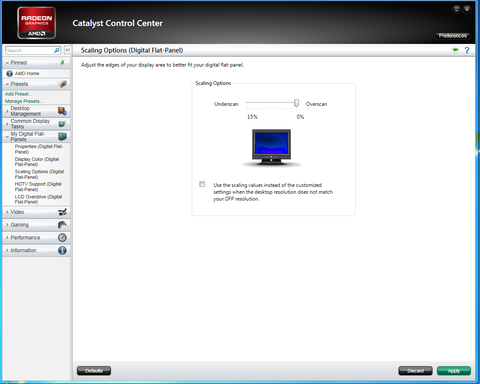The width and height of the screenshot is (480, 384).
Task: Close the Catalyst Control Center window
Action: click(467, 9)
